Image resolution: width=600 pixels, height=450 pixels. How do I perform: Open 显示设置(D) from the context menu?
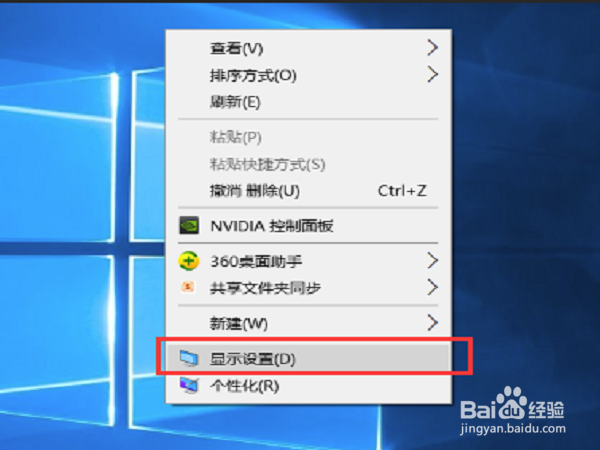(x=308, y=359)
